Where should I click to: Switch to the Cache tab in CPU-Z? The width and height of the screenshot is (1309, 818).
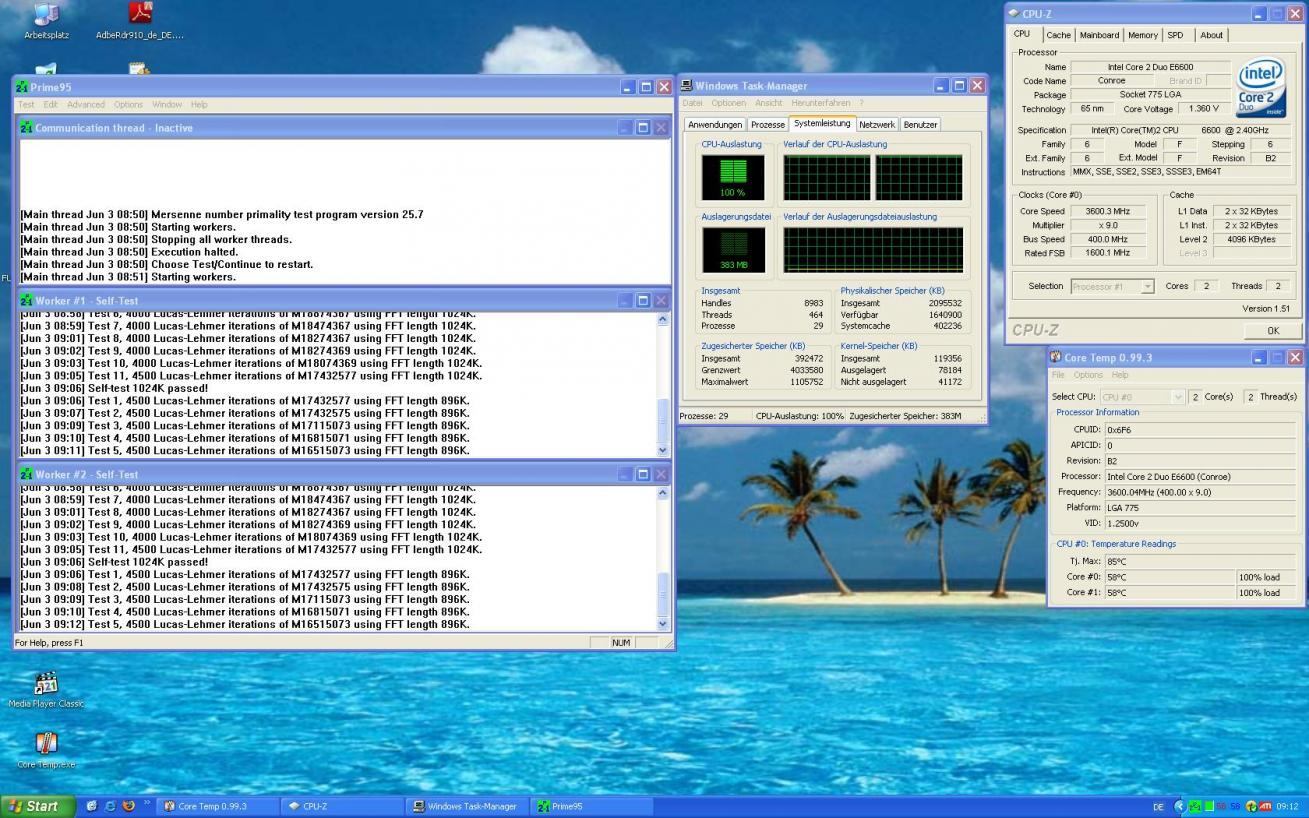click(x=1058, y=35)
